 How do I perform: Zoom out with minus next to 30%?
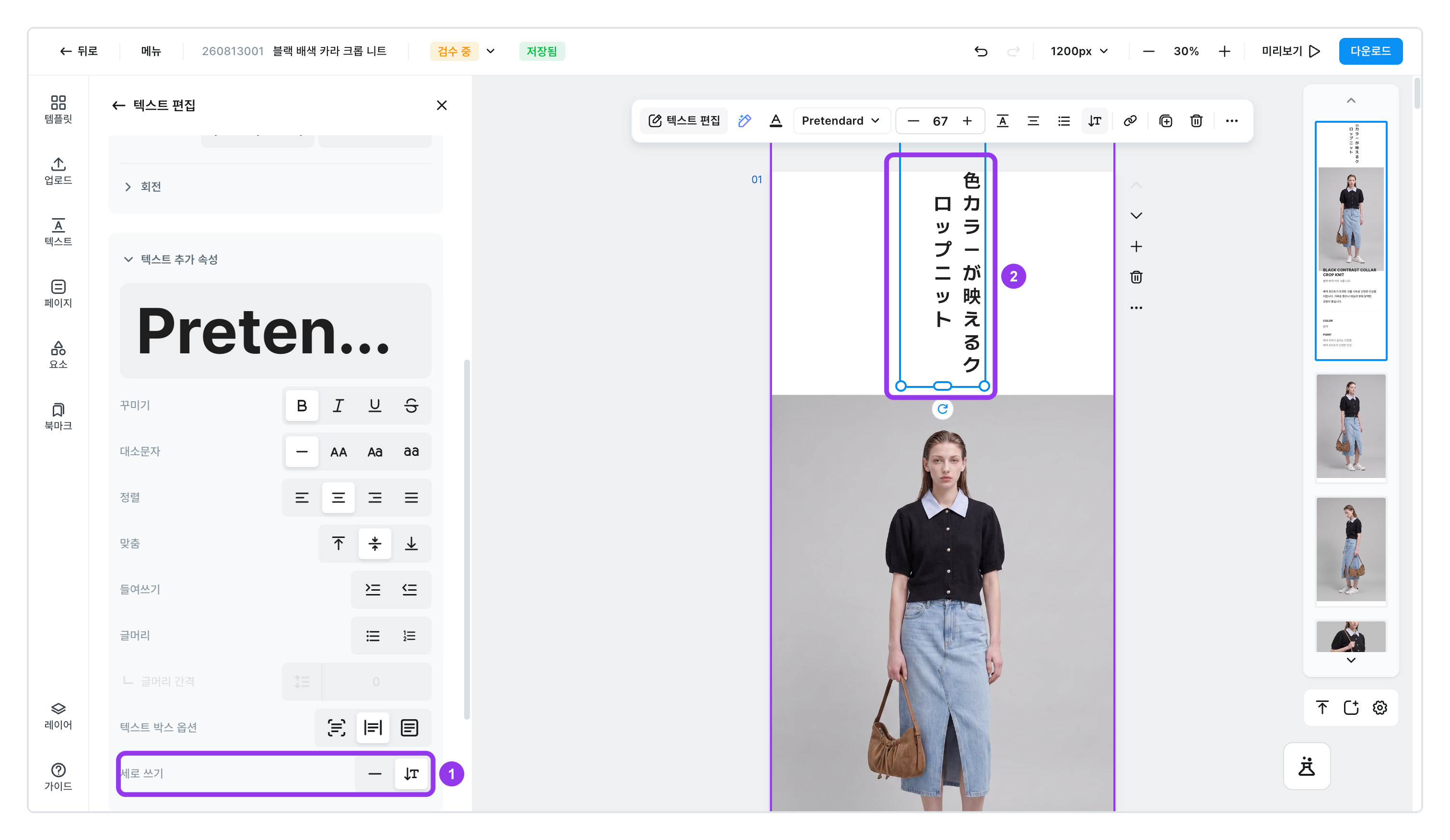click(1148, 51)
